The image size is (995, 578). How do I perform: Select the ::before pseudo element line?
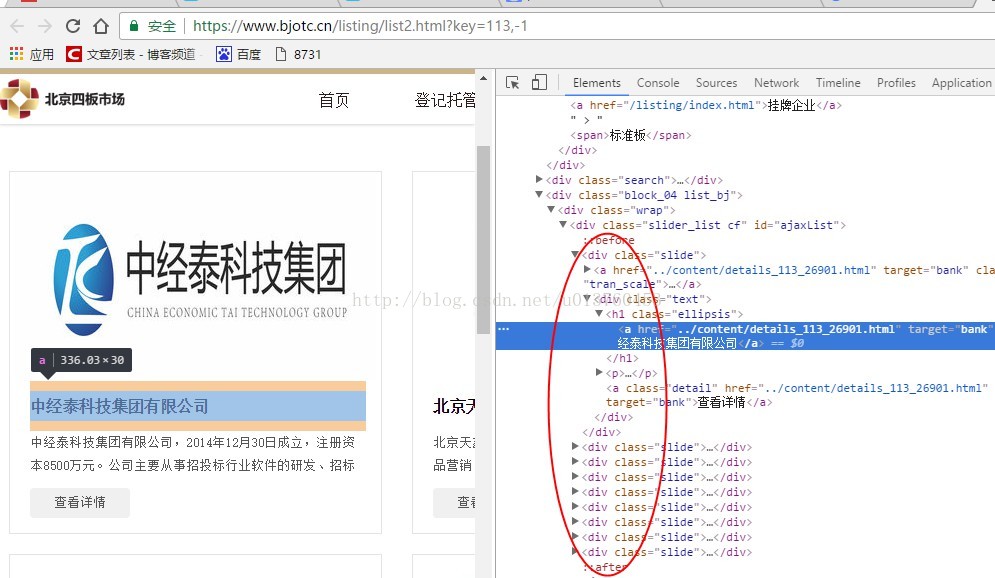click(609, 240)
